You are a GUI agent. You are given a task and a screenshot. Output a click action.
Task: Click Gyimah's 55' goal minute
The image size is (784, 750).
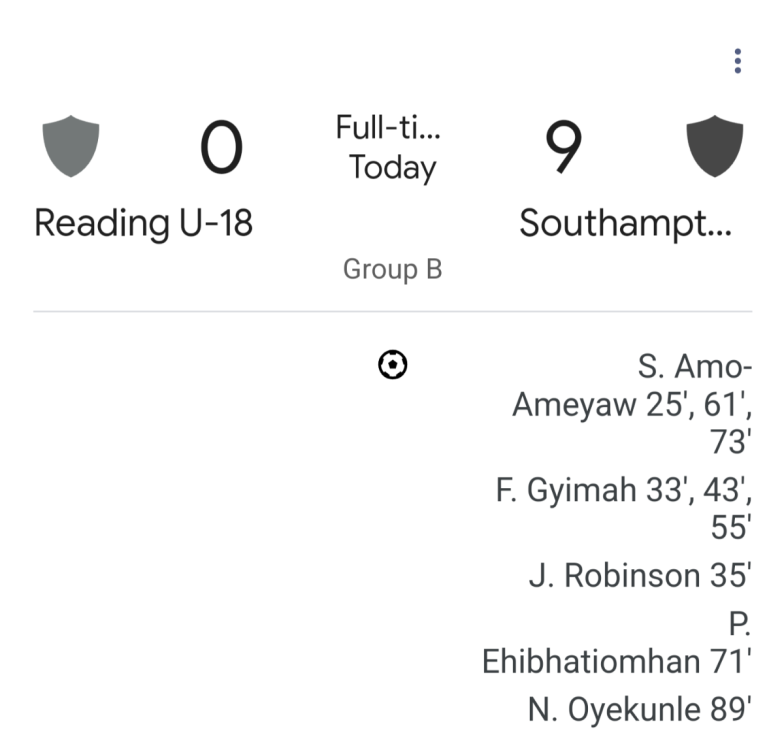point(730,528)
